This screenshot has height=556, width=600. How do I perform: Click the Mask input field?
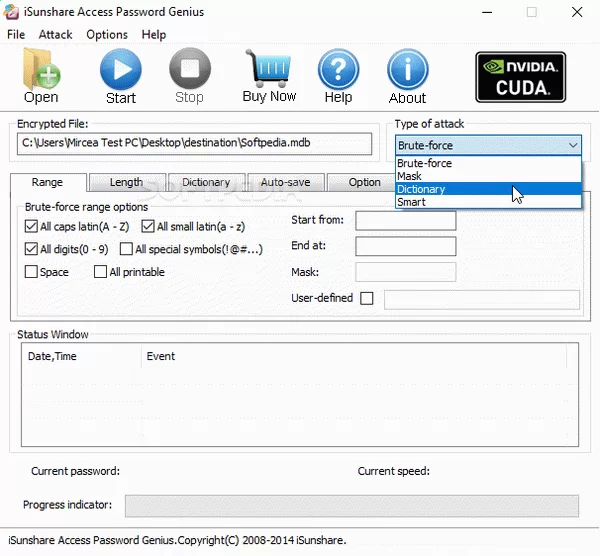pos(406,272)
